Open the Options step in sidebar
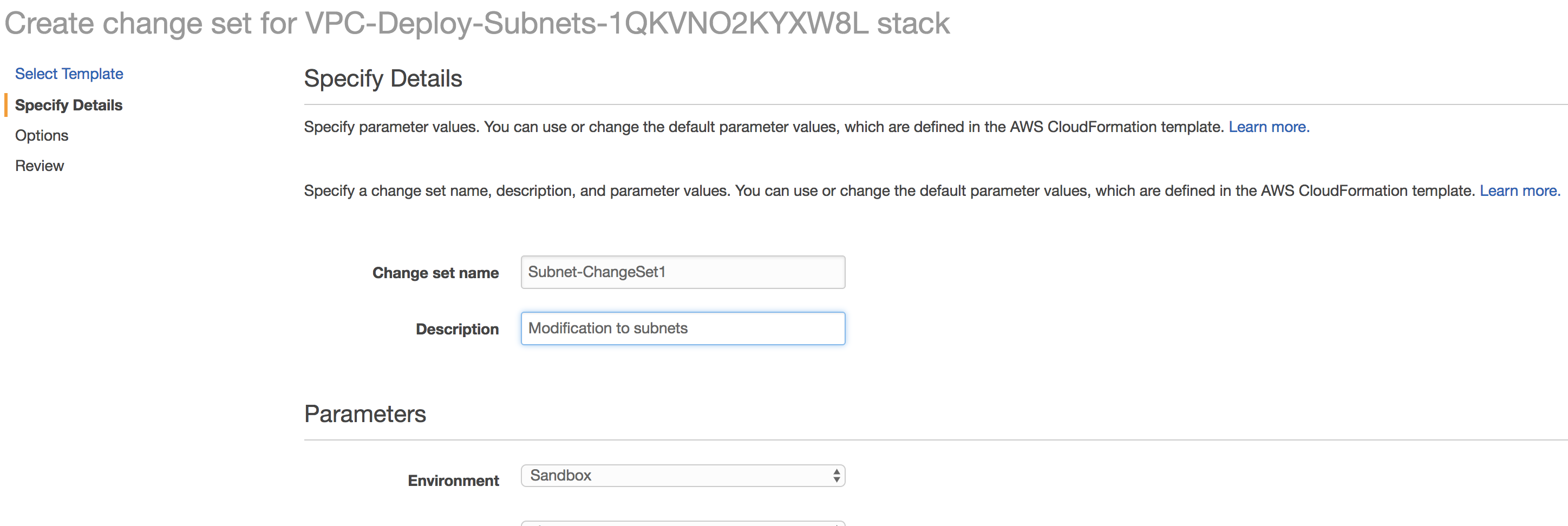The height and width of the screenshot is (526, 1568). click(x=41, y=135)
